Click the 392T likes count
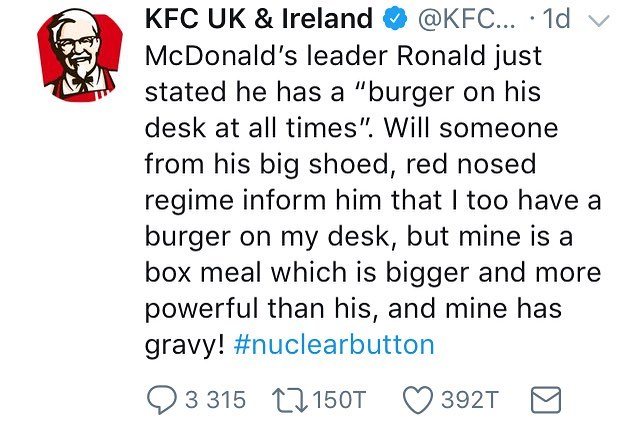 tap(470, 399)
